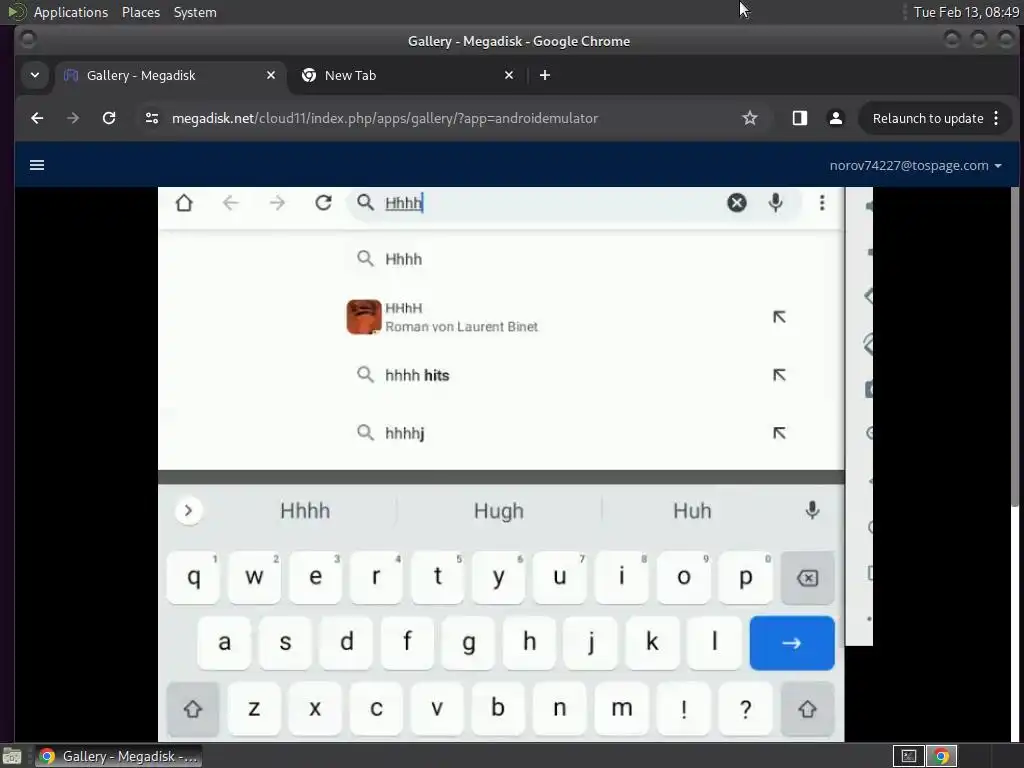Open the Chrome profile icon

(x=835, y=118)
